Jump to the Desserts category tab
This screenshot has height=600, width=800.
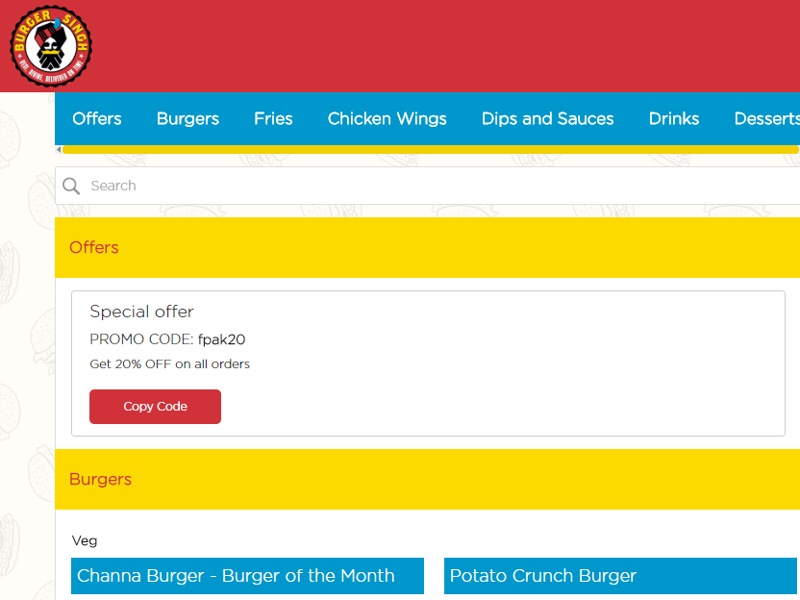coord(767,119)
